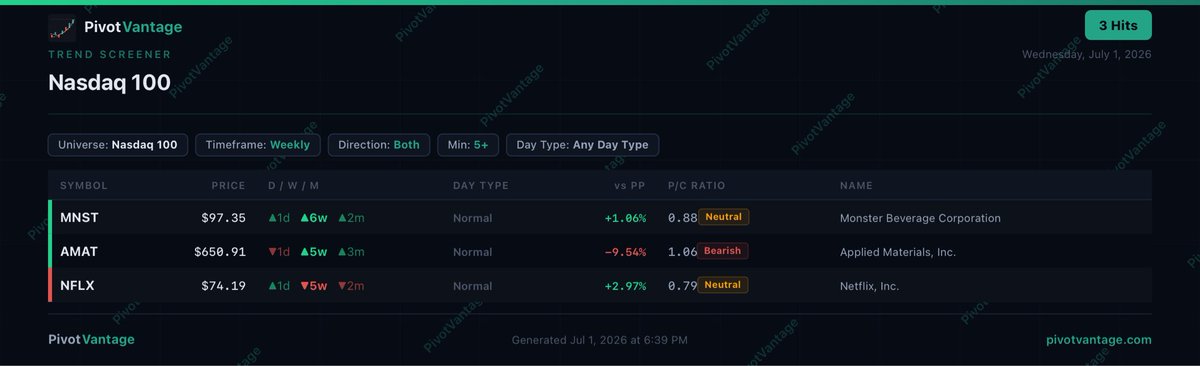The height and width of the screenshot is (366, 1200).
Task: Click the Wednesday, July 1, 2026 date
Action: point(1087,55)
